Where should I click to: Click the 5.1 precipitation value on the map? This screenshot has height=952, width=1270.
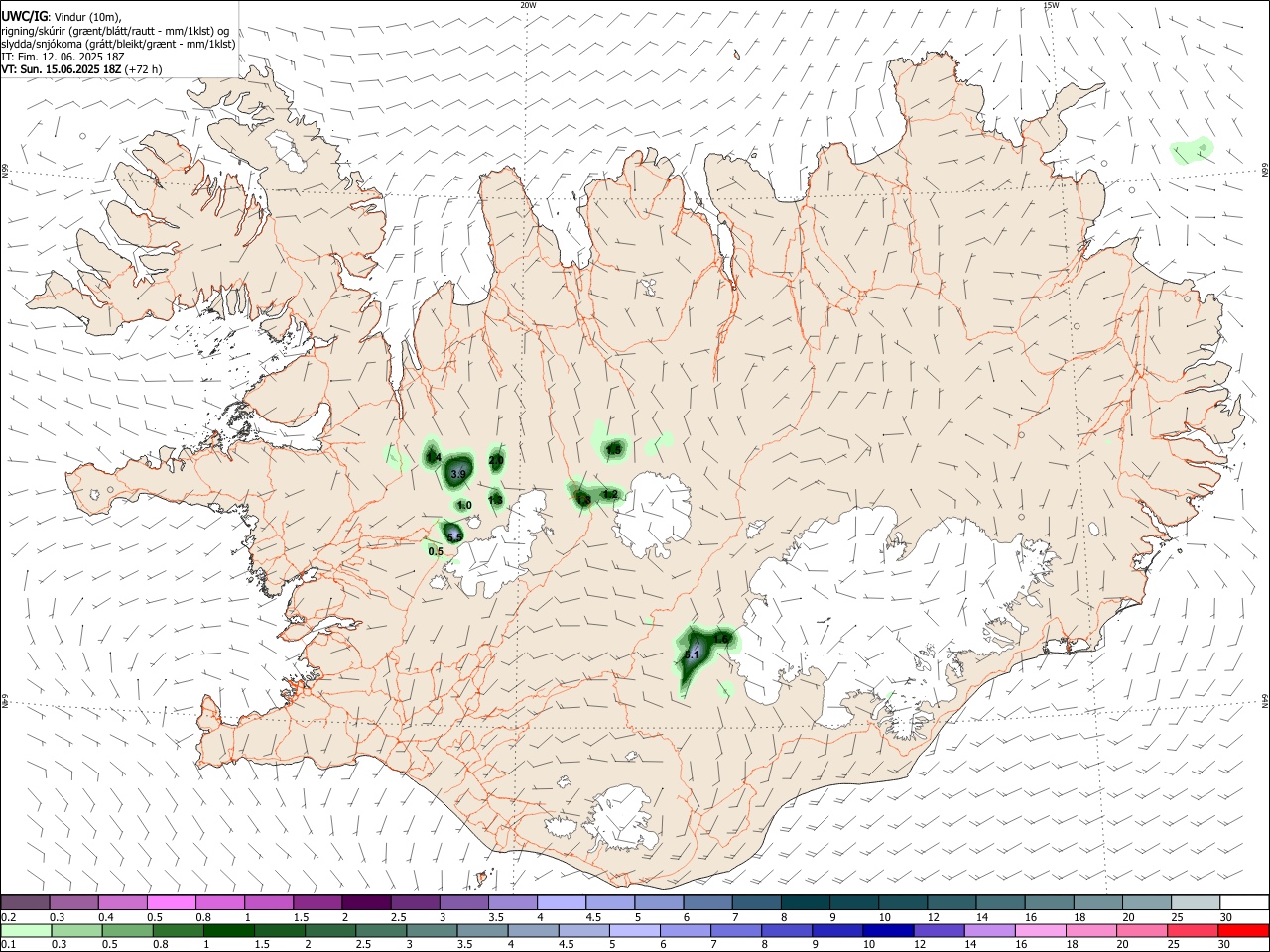pos(693,654)
